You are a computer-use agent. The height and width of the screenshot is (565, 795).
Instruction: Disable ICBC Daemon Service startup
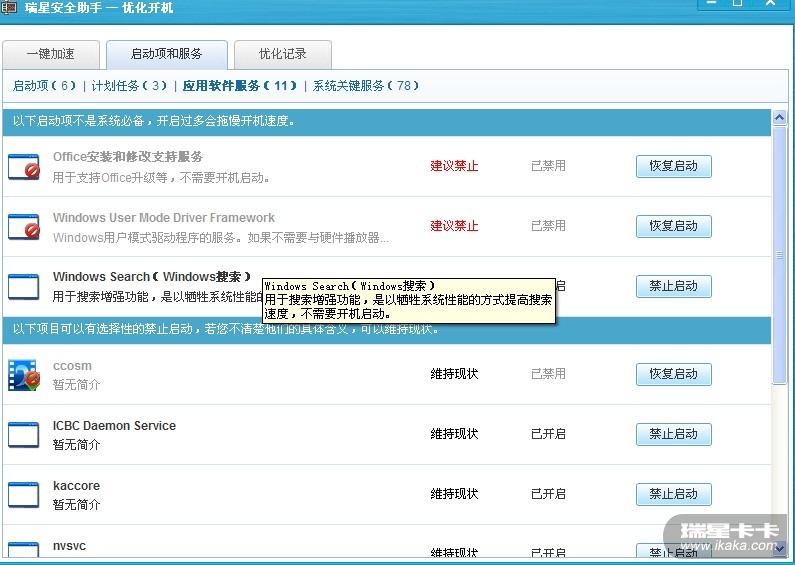pos(673,434)
